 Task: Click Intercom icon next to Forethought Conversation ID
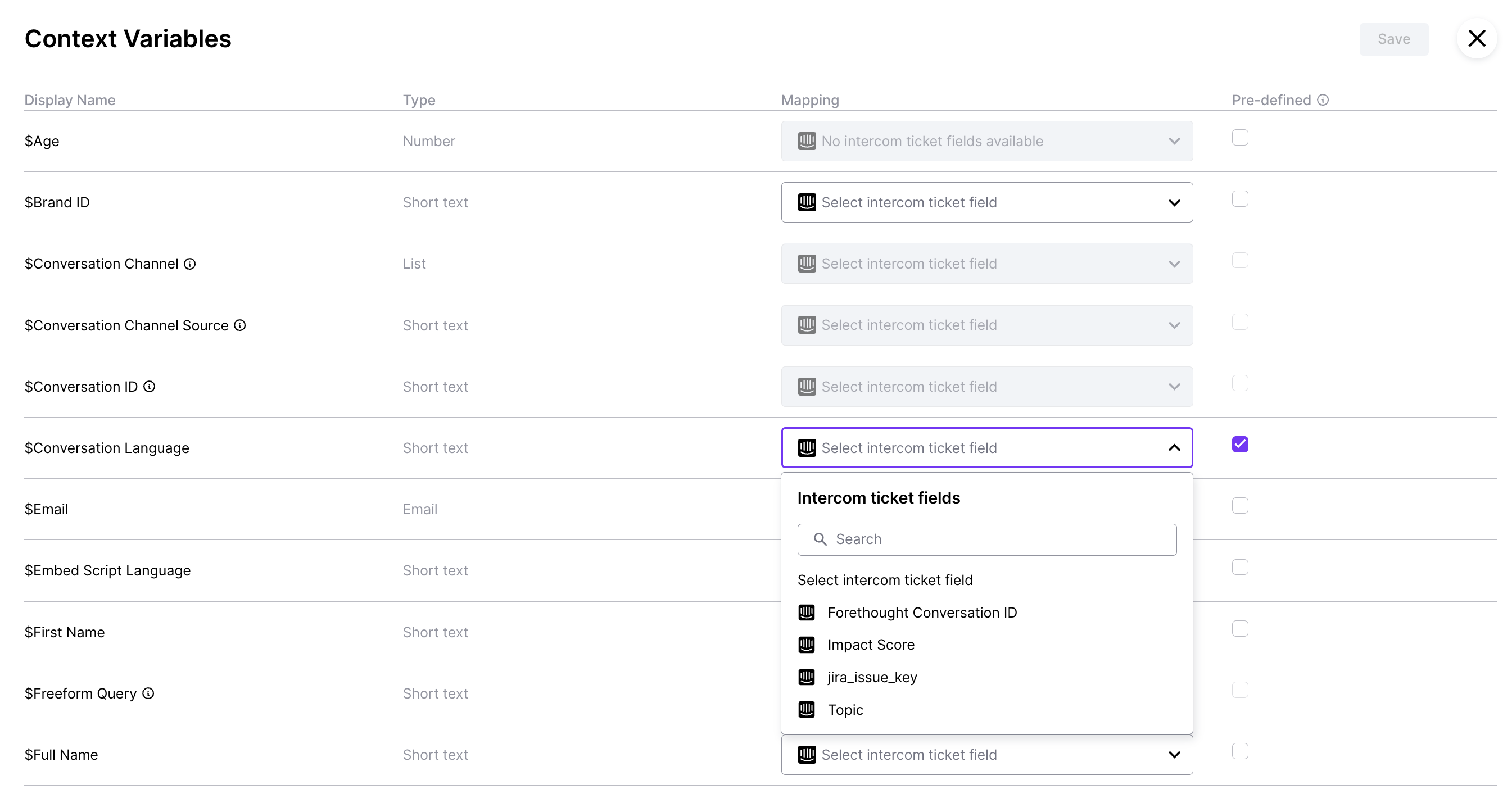point(807,613)
